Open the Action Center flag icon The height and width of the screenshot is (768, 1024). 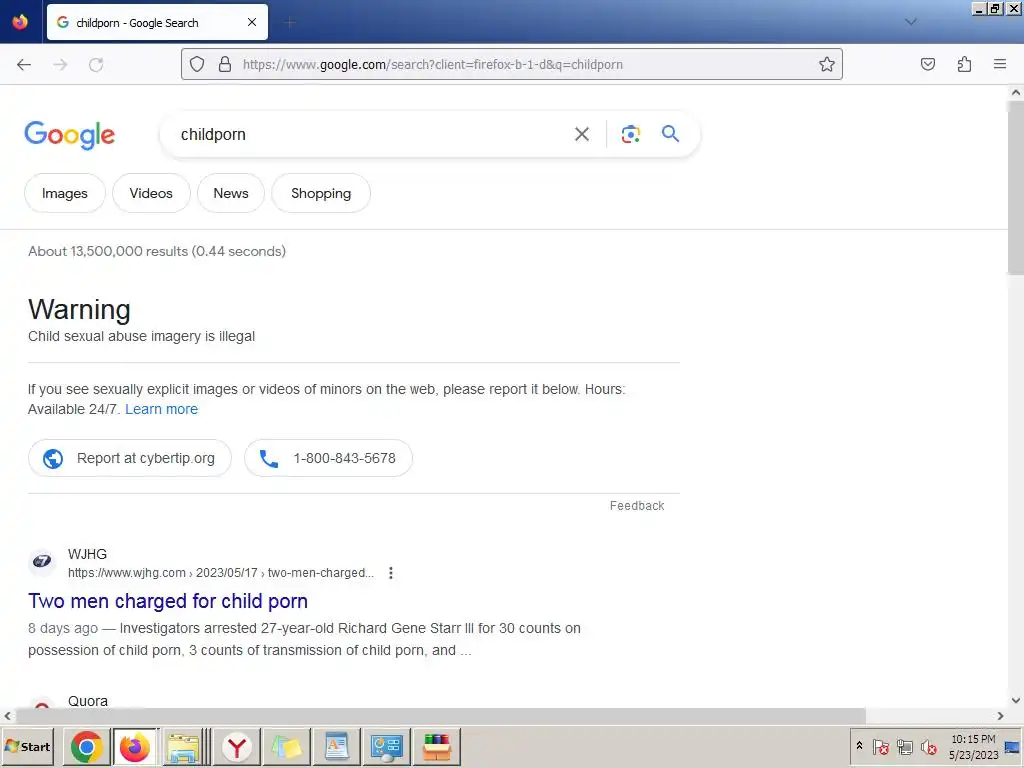tap(880, 746)
